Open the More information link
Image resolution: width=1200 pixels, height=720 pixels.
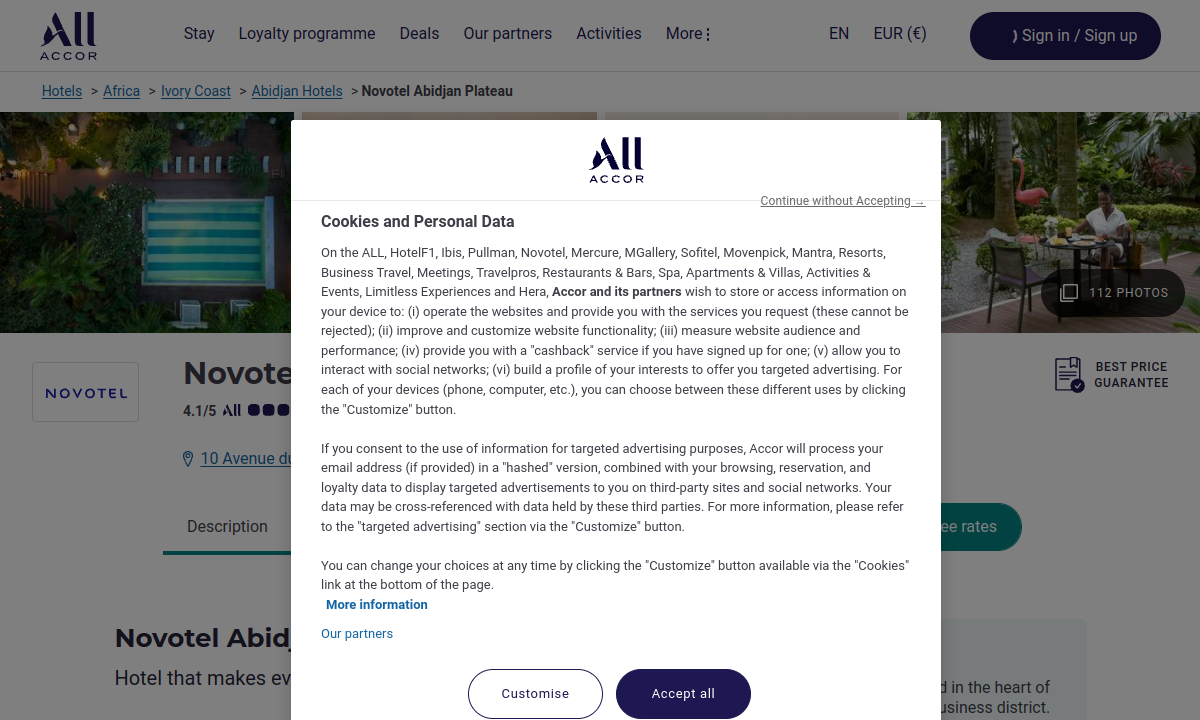377,605
